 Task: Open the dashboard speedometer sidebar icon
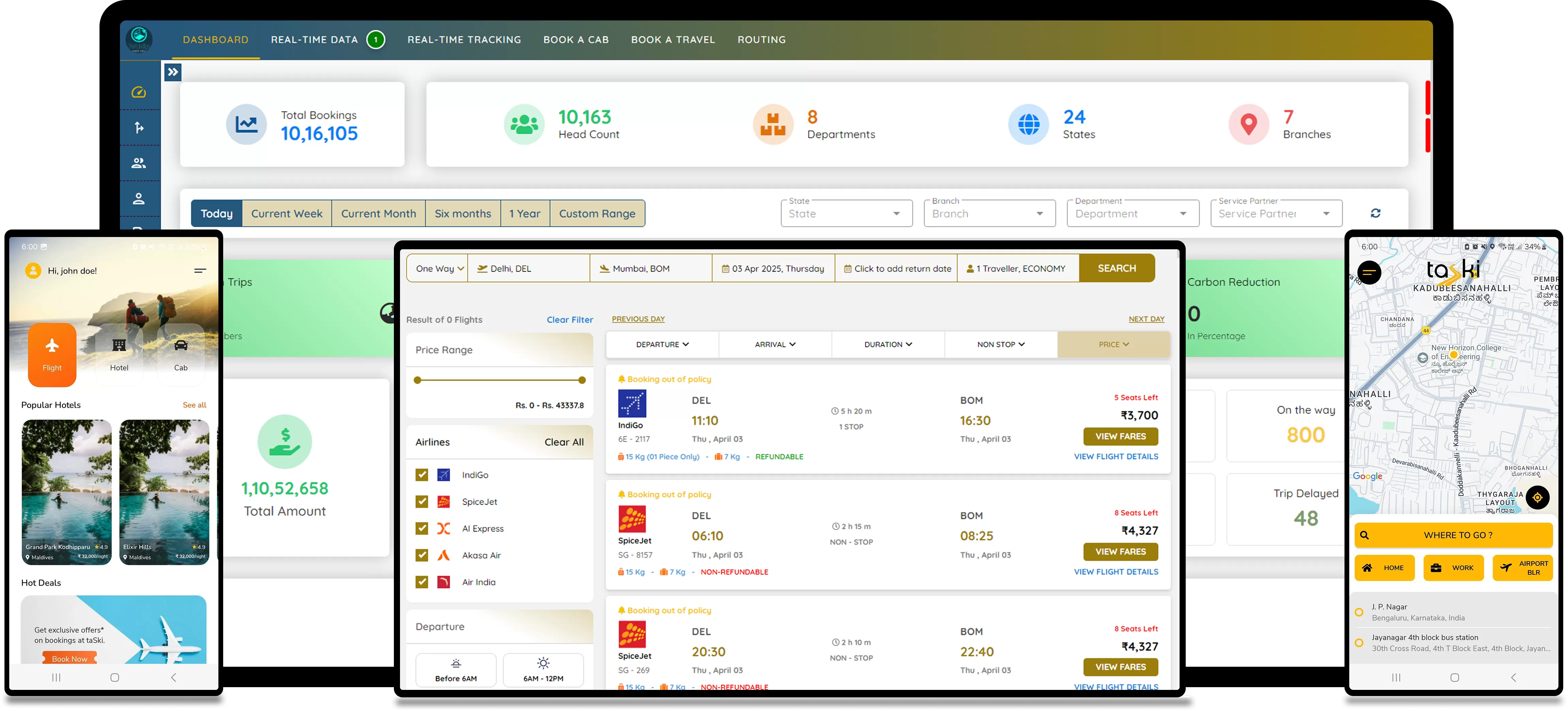139,92
